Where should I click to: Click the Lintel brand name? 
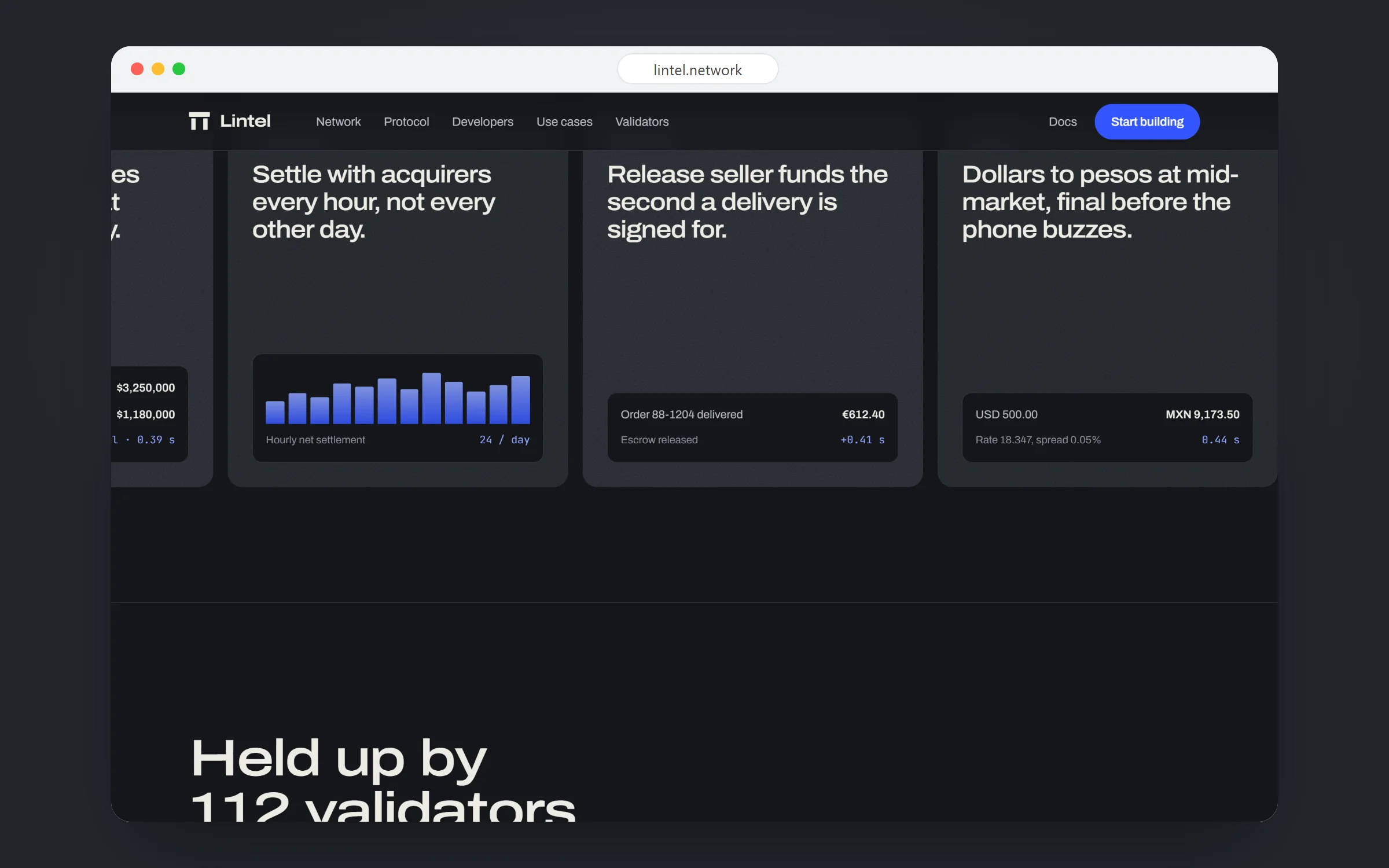(x=245, y=121)
